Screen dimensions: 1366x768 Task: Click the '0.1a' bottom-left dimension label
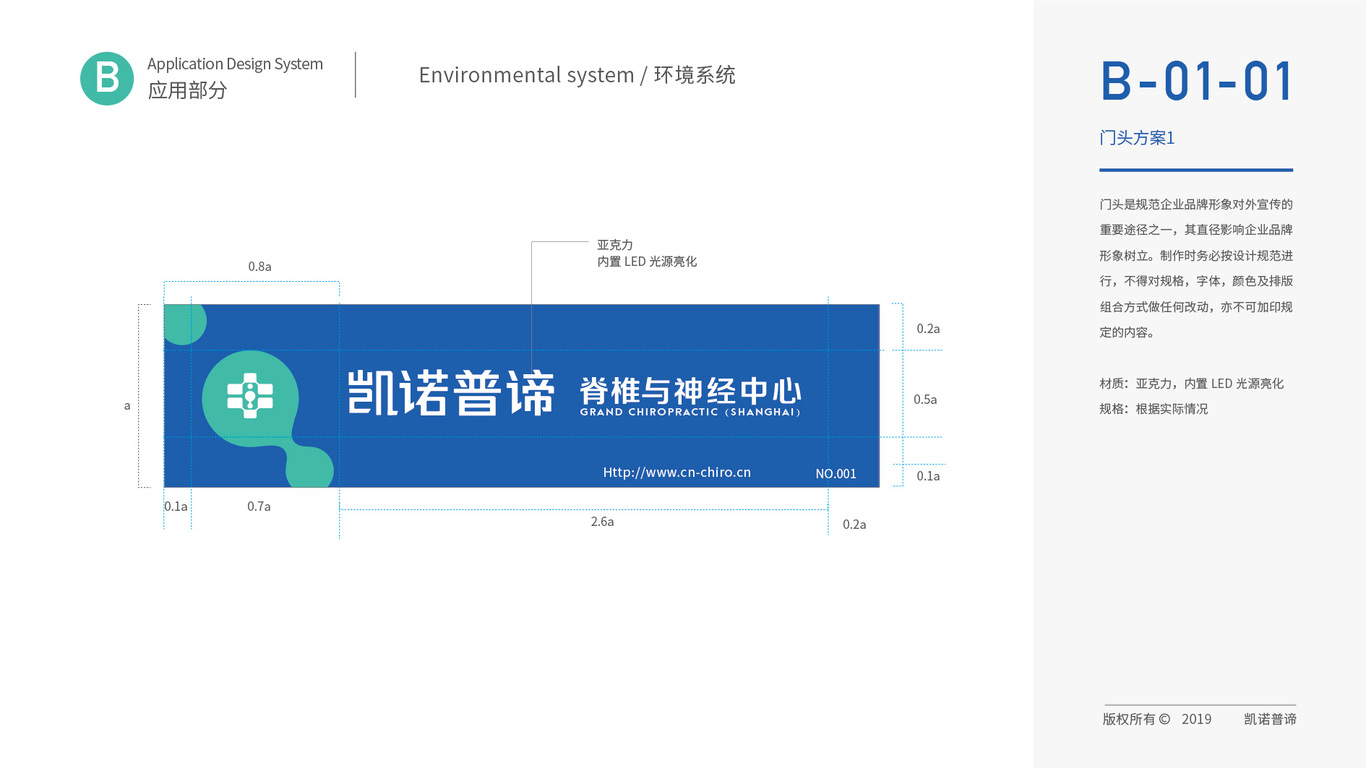176,506
